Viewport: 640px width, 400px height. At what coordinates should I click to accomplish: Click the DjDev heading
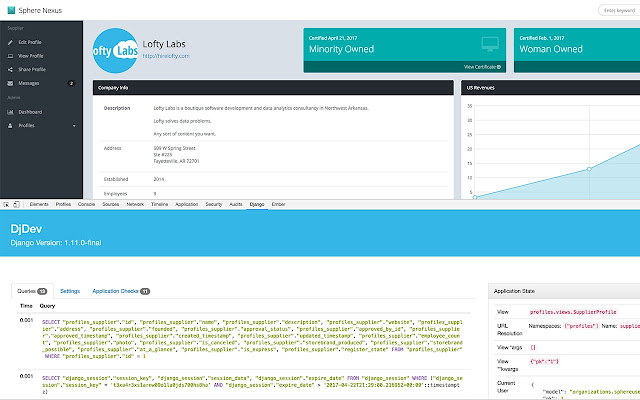point(26,229)
